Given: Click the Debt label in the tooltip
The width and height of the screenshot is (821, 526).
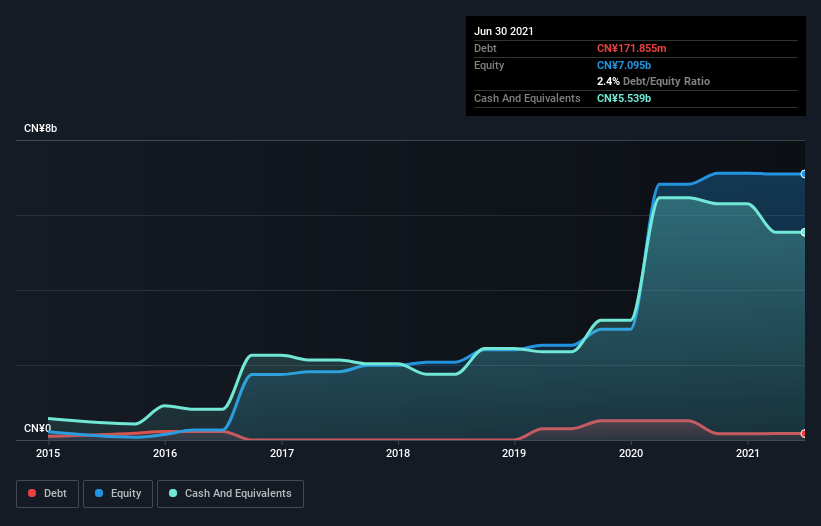Looking at the screenshot, I should tap(485, 48).
